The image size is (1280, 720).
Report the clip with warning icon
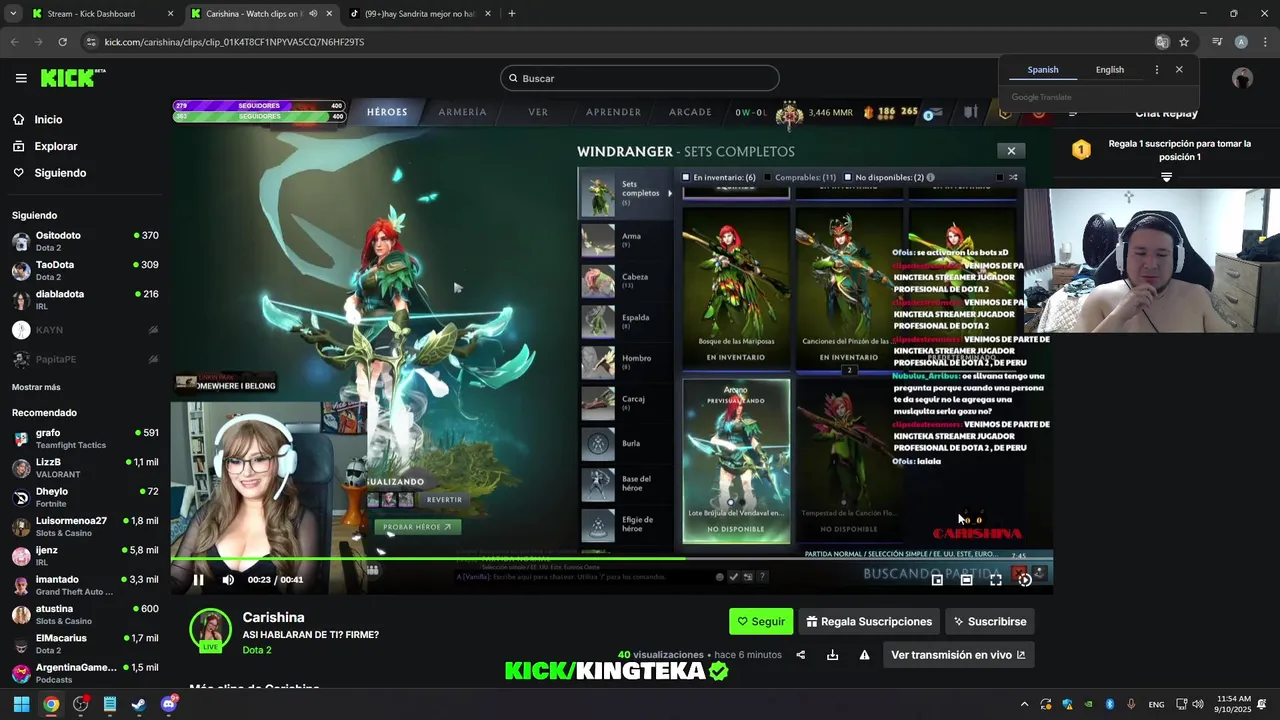[x=864, y=655]
